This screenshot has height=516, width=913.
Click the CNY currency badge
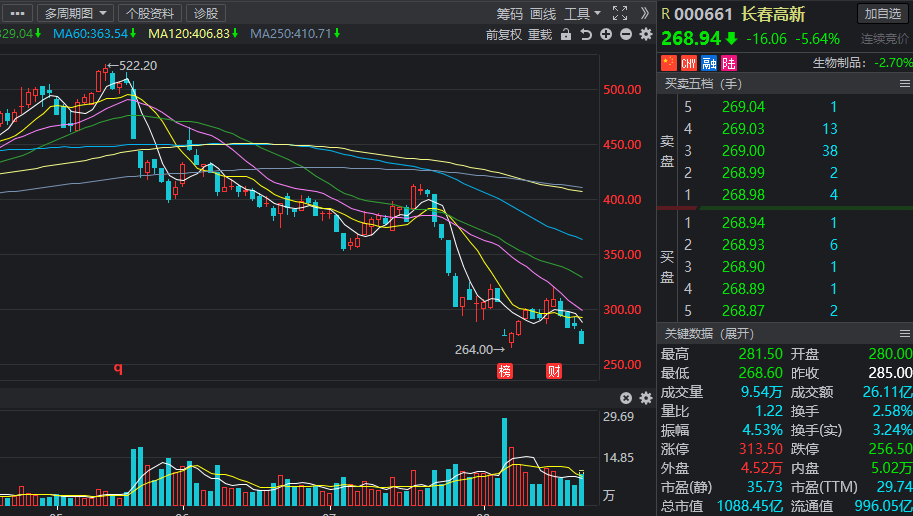point(689,63)
